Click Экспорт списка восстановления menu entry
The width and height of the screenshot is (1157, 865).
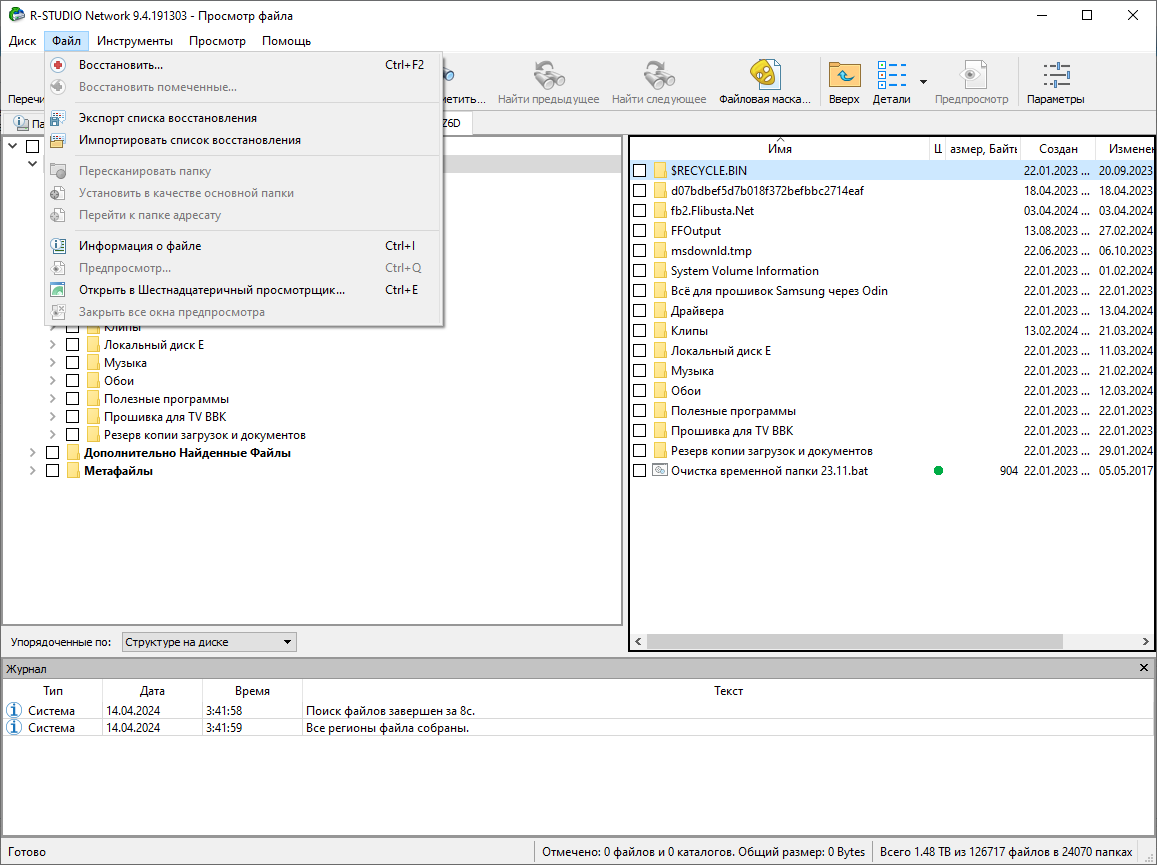pyautogui.click(x=168, y=118)
